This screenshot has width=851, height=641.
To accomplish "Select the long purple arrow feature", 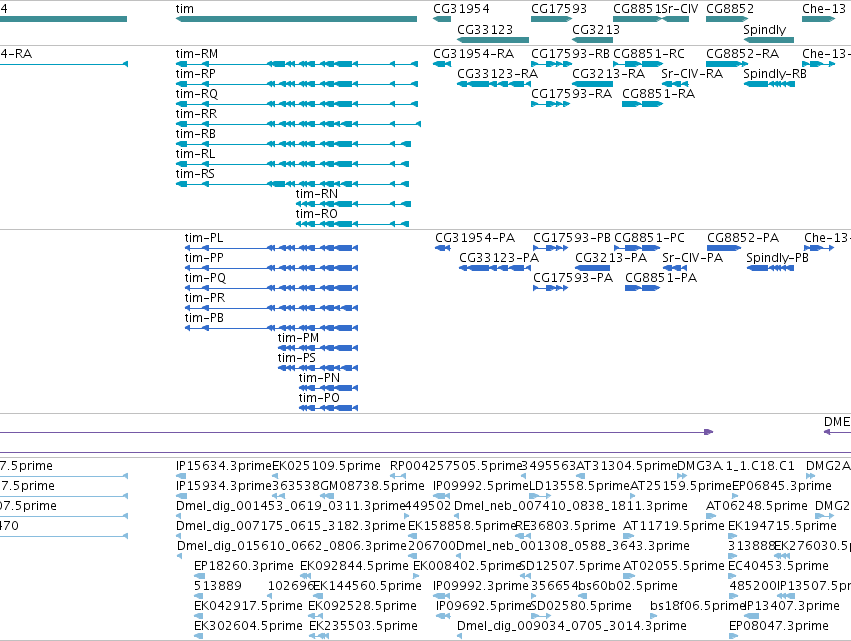I will pyautogui.click(x=356, y=432).
